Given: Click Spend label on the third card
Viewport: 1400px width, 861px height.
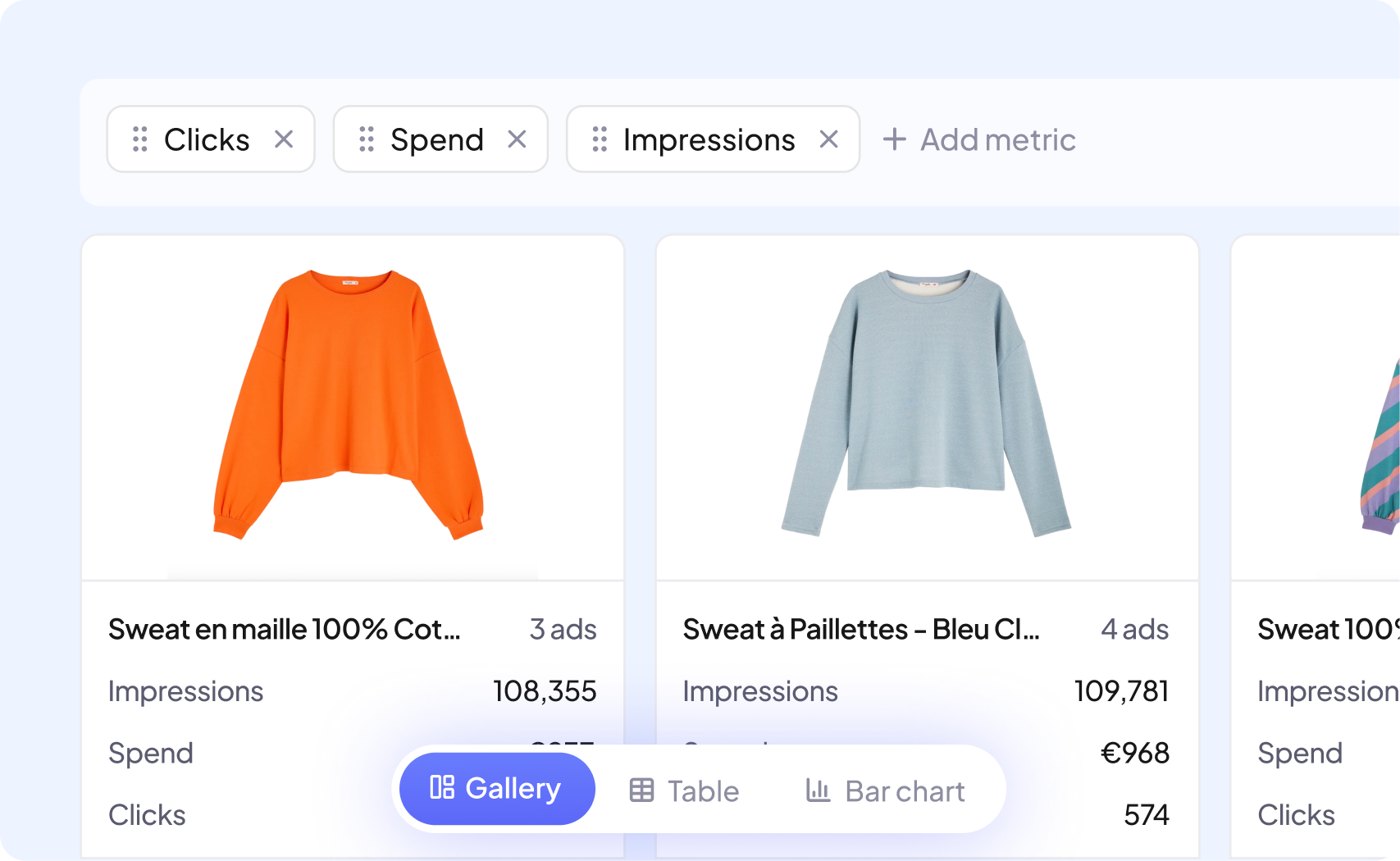Looking at the screenshot, I should click(x=1300, y=753).
